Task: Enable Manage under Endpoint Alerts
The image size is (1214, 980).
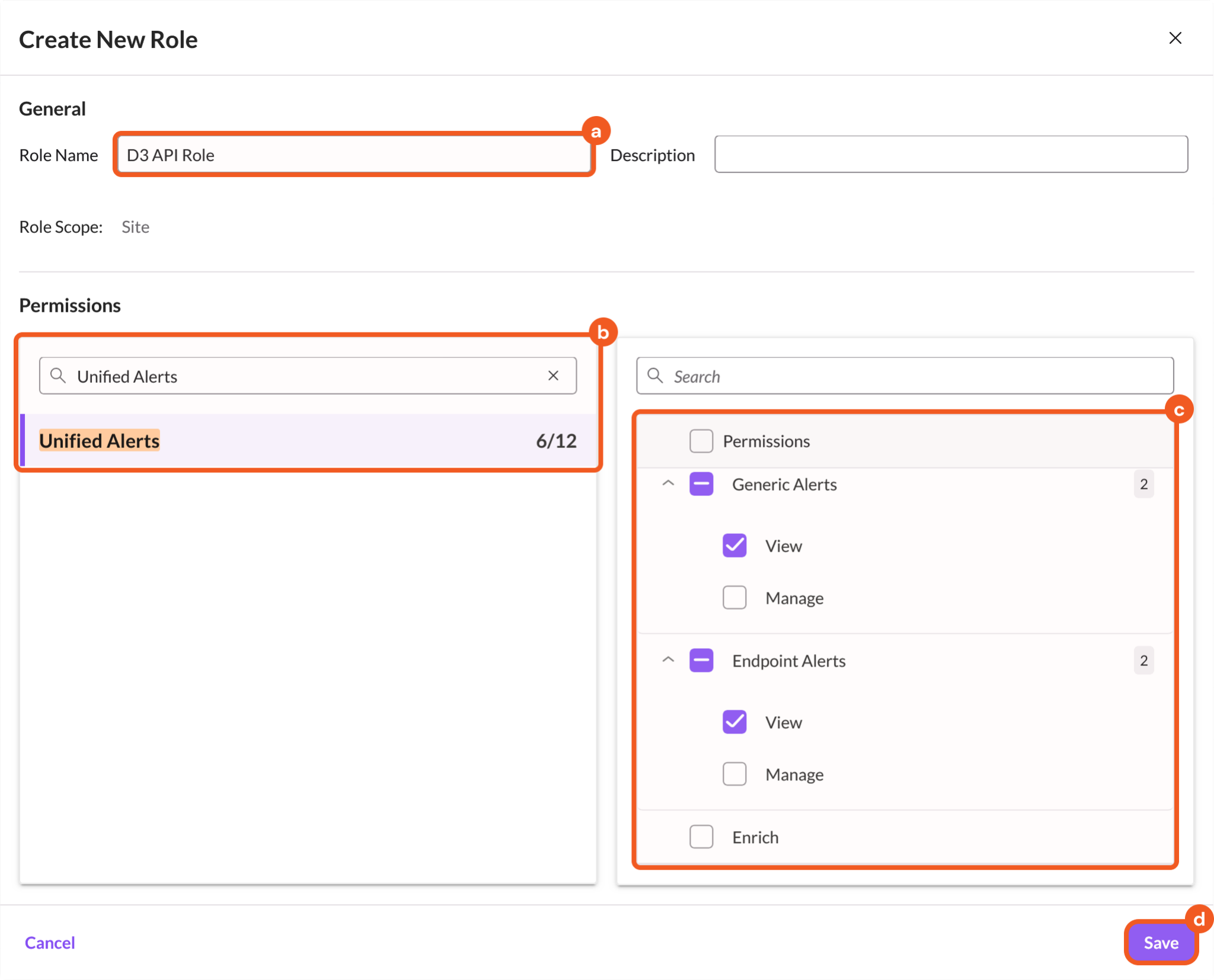Action: (734, 774)
